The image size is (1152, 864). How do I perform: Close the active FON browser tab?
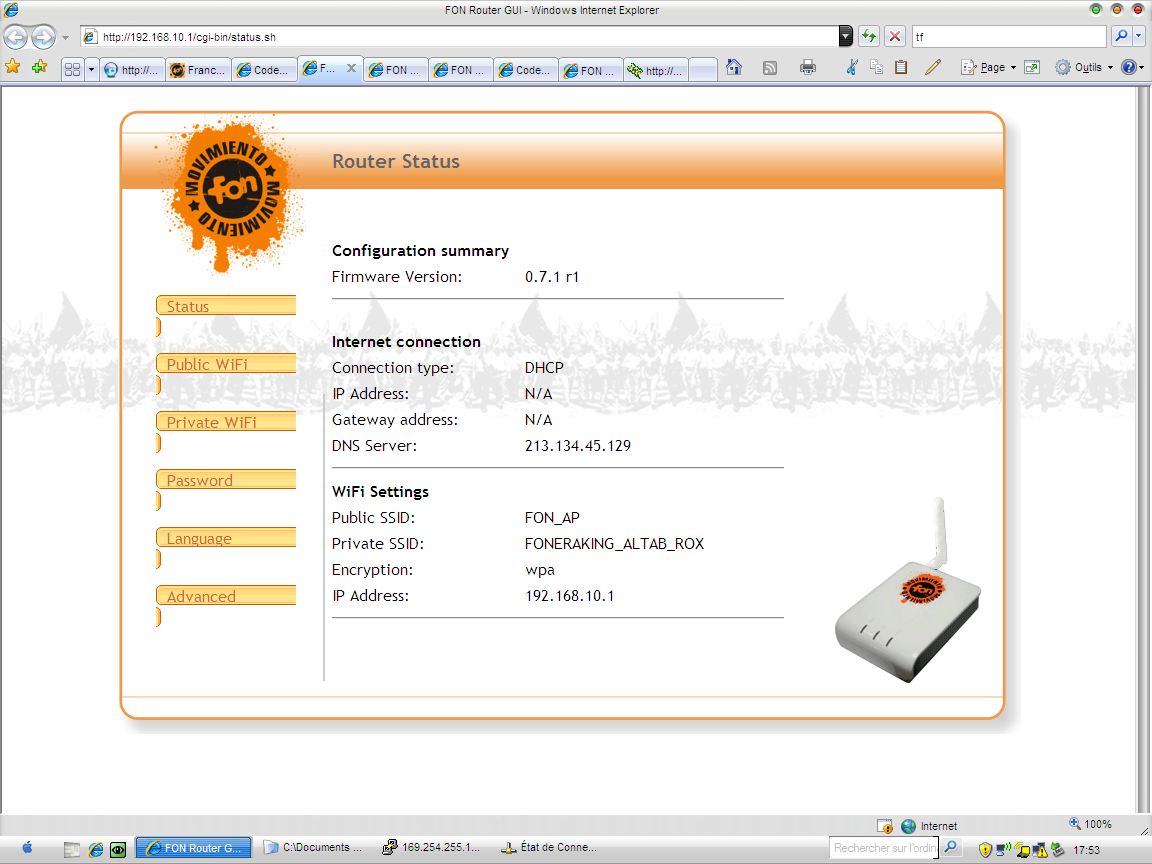(351, 68)
